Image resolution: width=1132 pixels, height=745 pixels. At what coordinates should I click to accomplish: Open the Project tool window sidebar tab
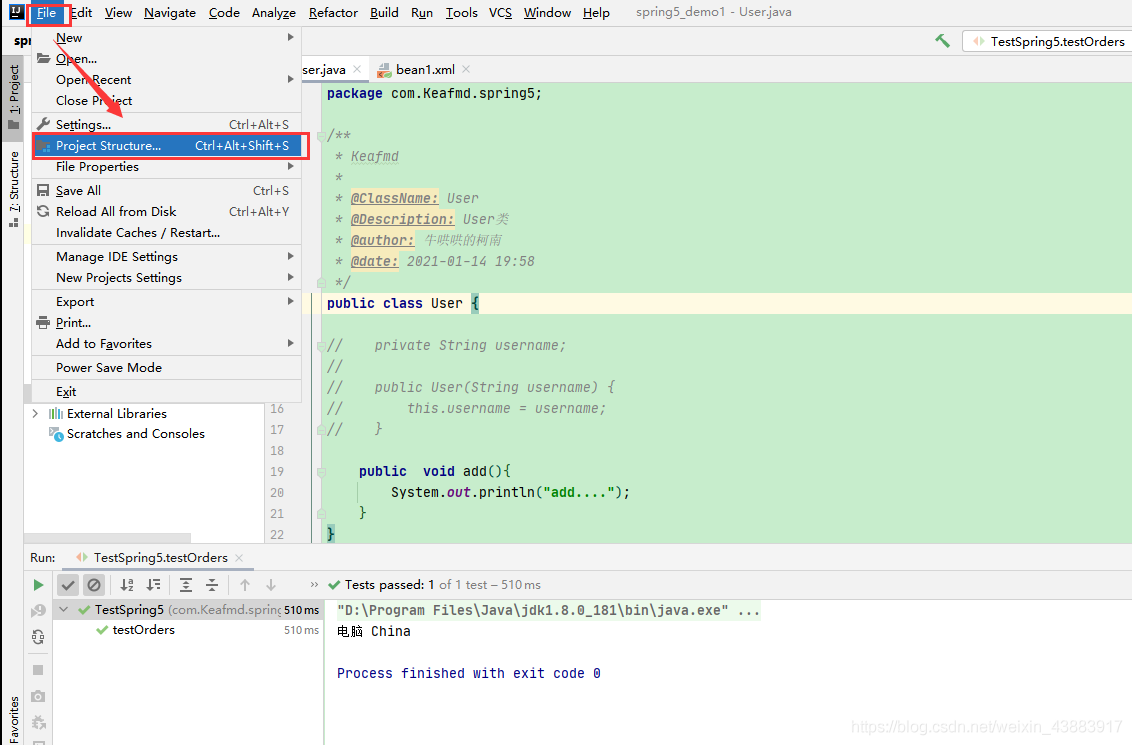(x=13, y=96)
